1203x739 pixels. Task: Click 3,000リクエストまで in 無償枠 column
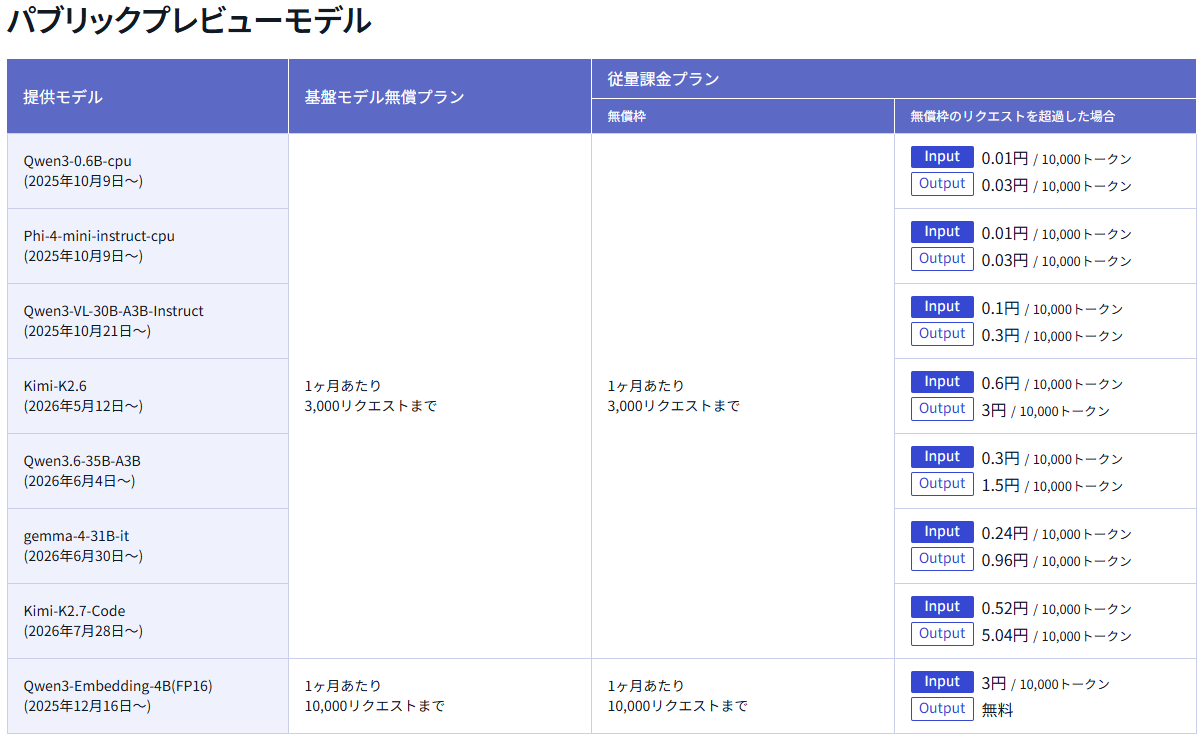point(673,406)
